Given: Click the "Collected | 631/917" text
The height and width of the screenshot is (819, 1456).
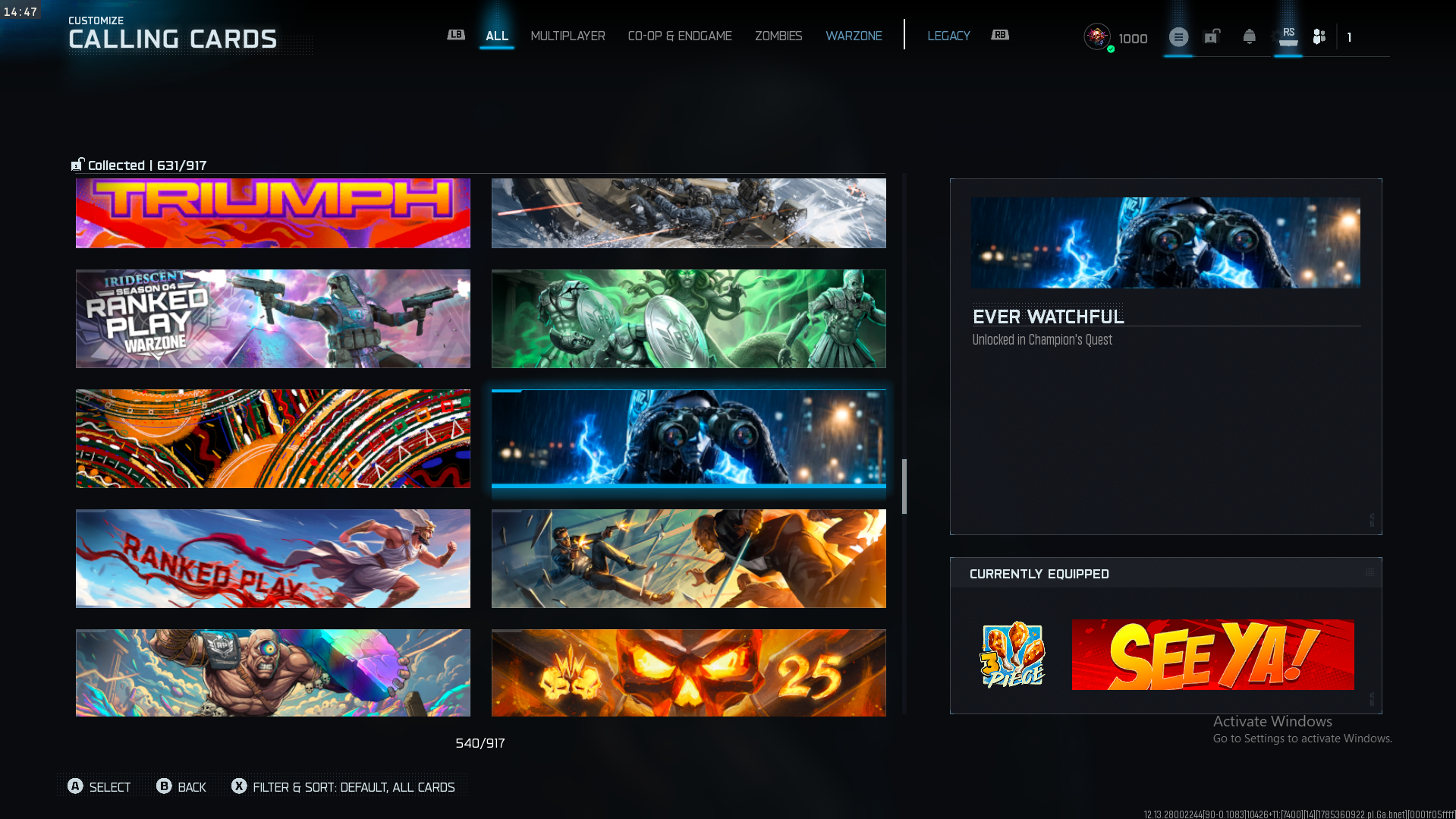Looking at the screenshot, I should coord(147,165).
